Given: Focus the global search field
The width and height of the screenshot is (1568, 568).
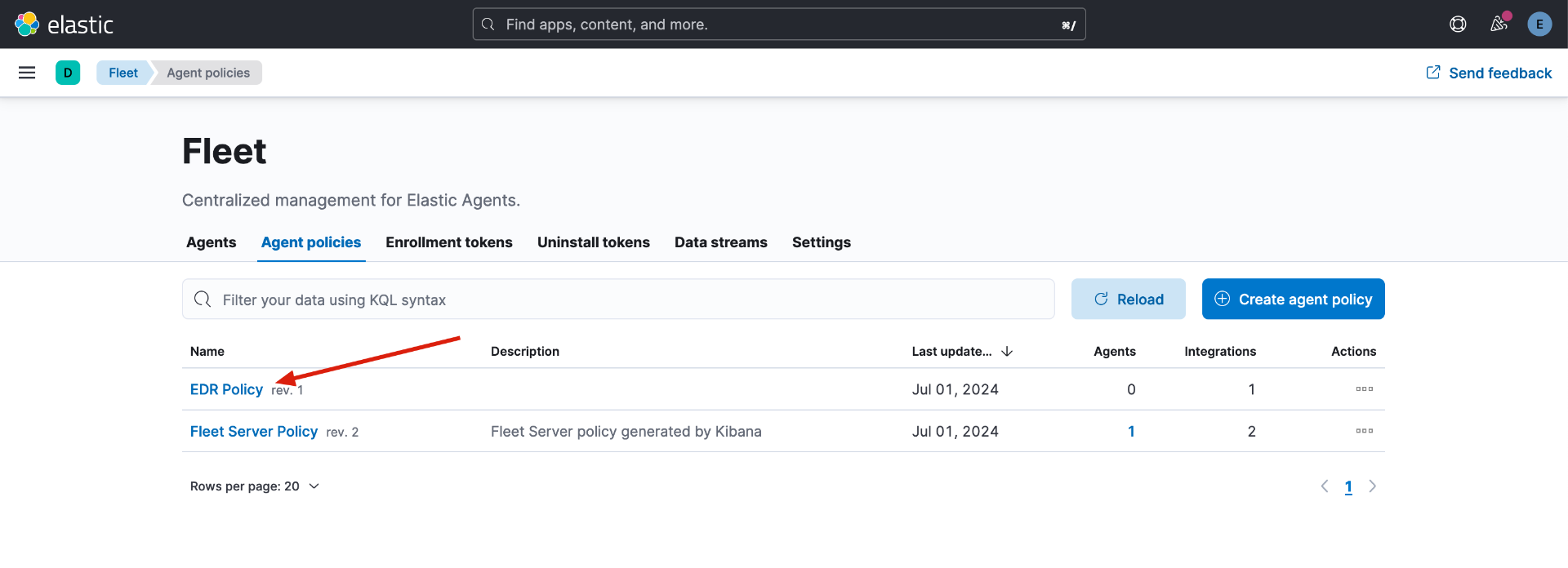Looking at the screenshot, I should pos(779,24).
